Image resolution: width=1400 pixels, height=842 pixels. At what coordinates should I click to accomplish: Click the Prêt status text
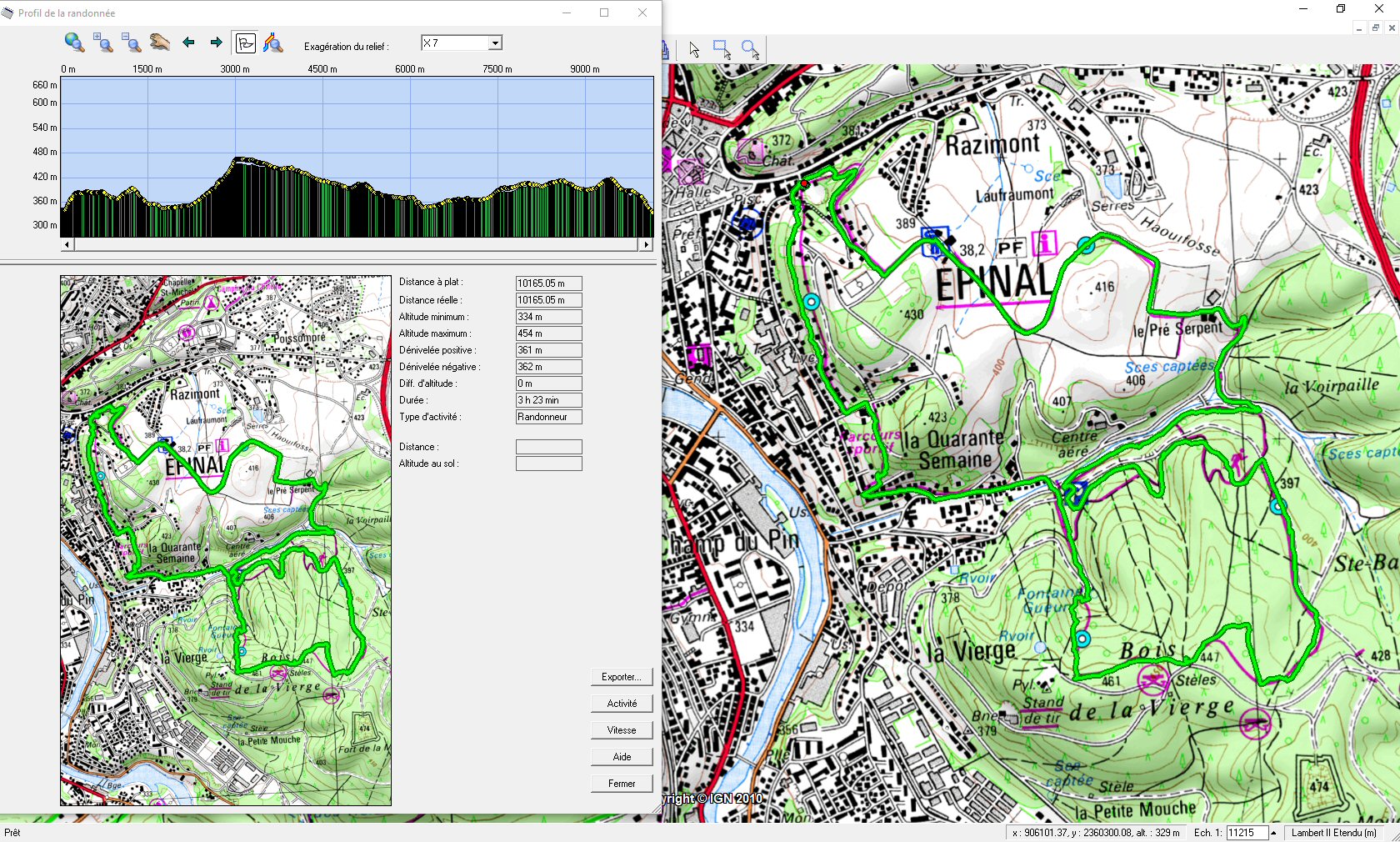tap(12, 833)
